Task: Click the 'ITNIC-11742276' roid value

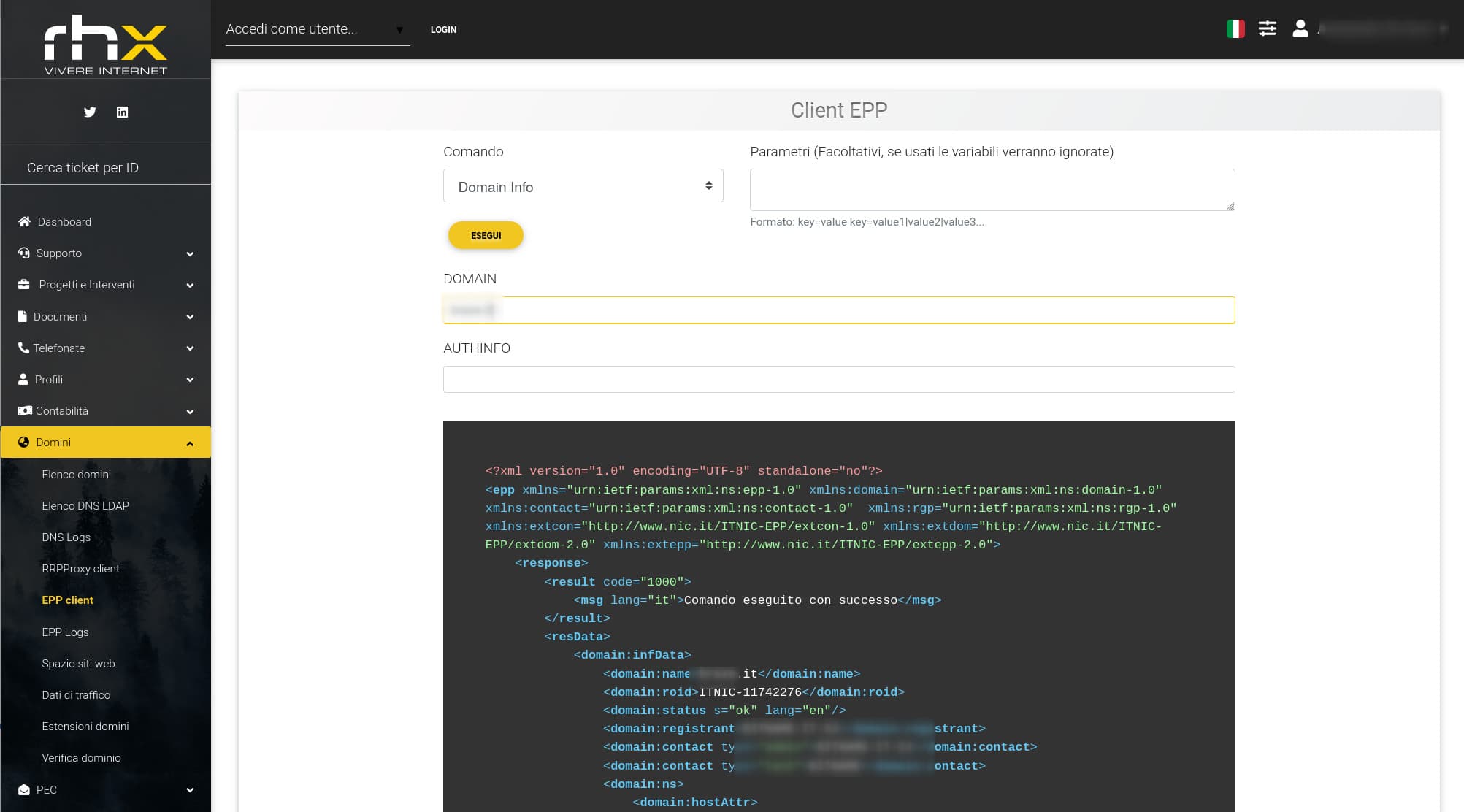Action: (751, 692)
